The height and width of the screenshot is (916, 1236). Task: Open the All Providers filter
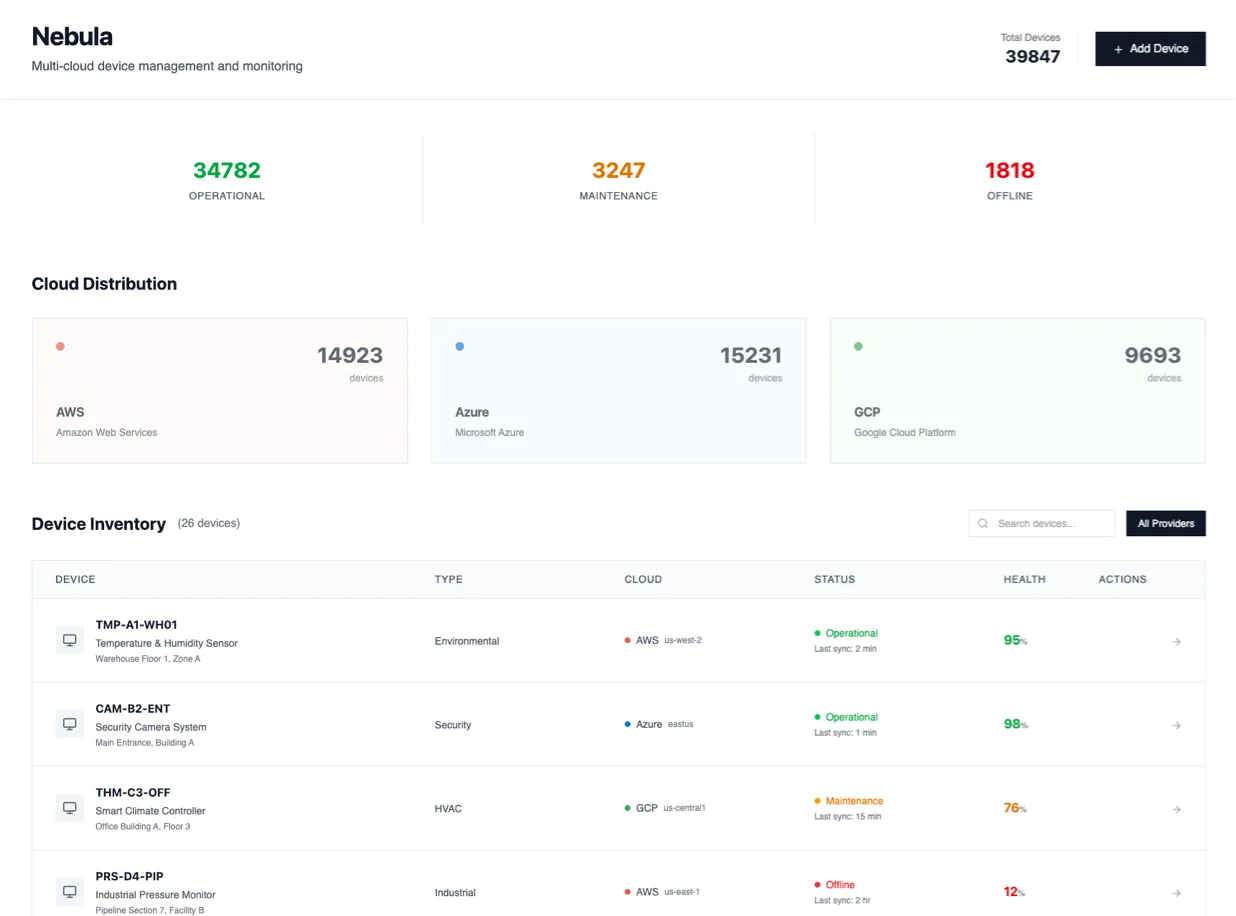coord(1166,524)
